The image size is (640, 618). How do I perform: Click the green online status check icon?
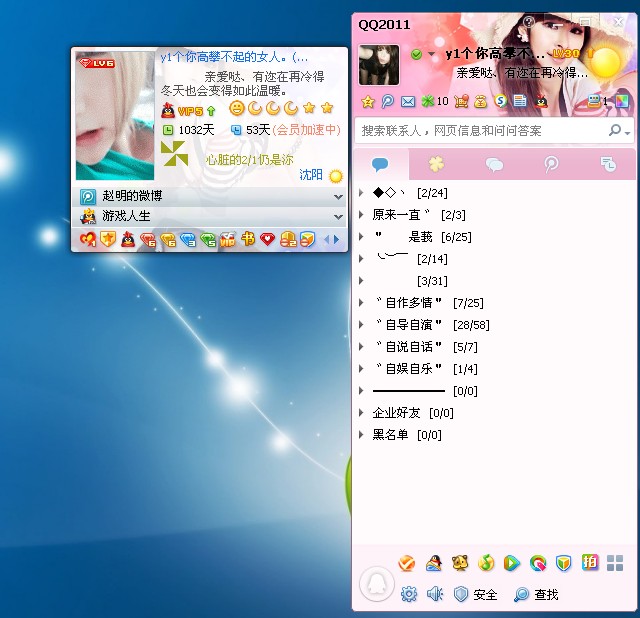pos(416,54)
